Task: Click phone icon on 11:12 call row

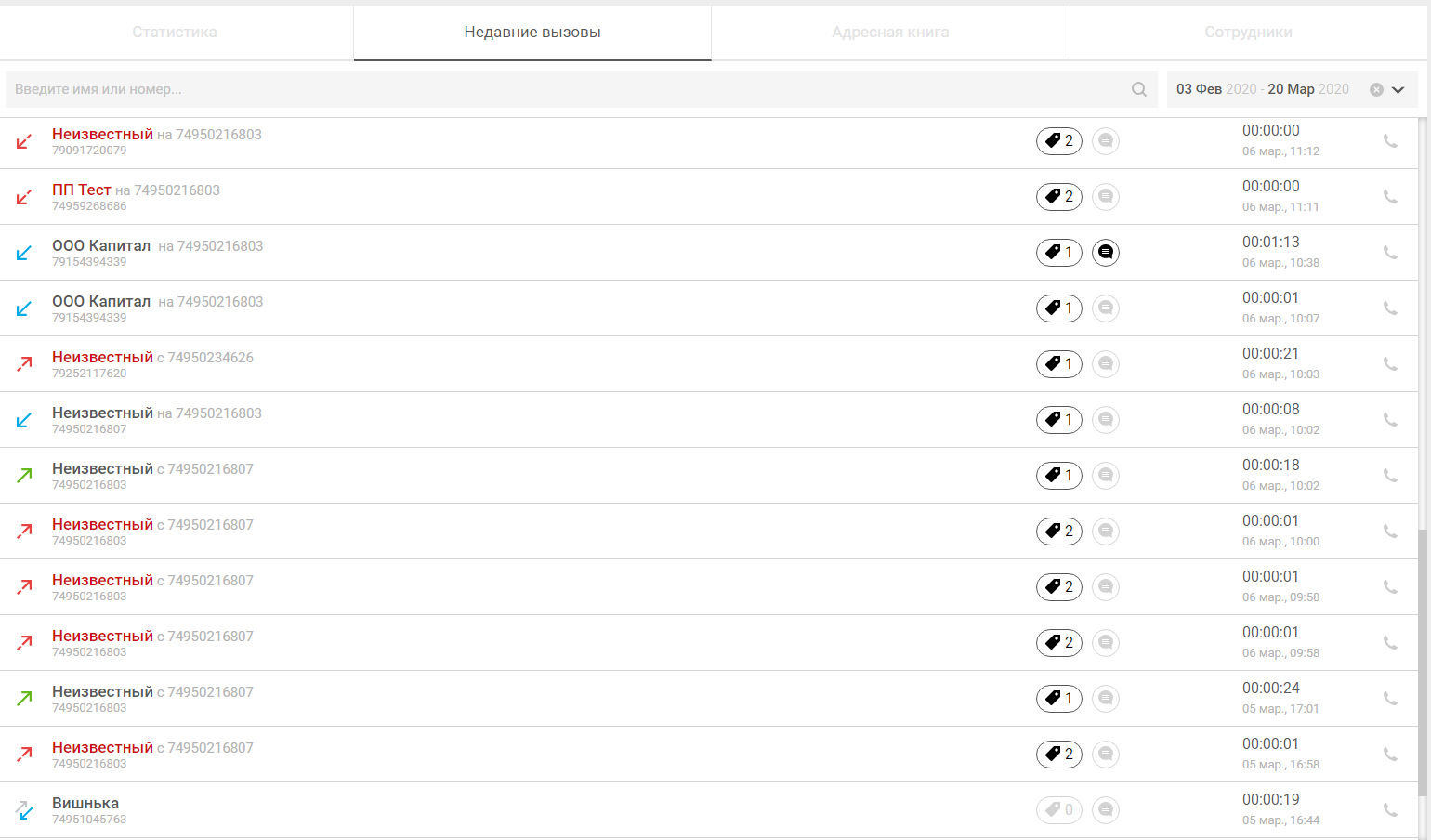Action: pos(1390,140)
